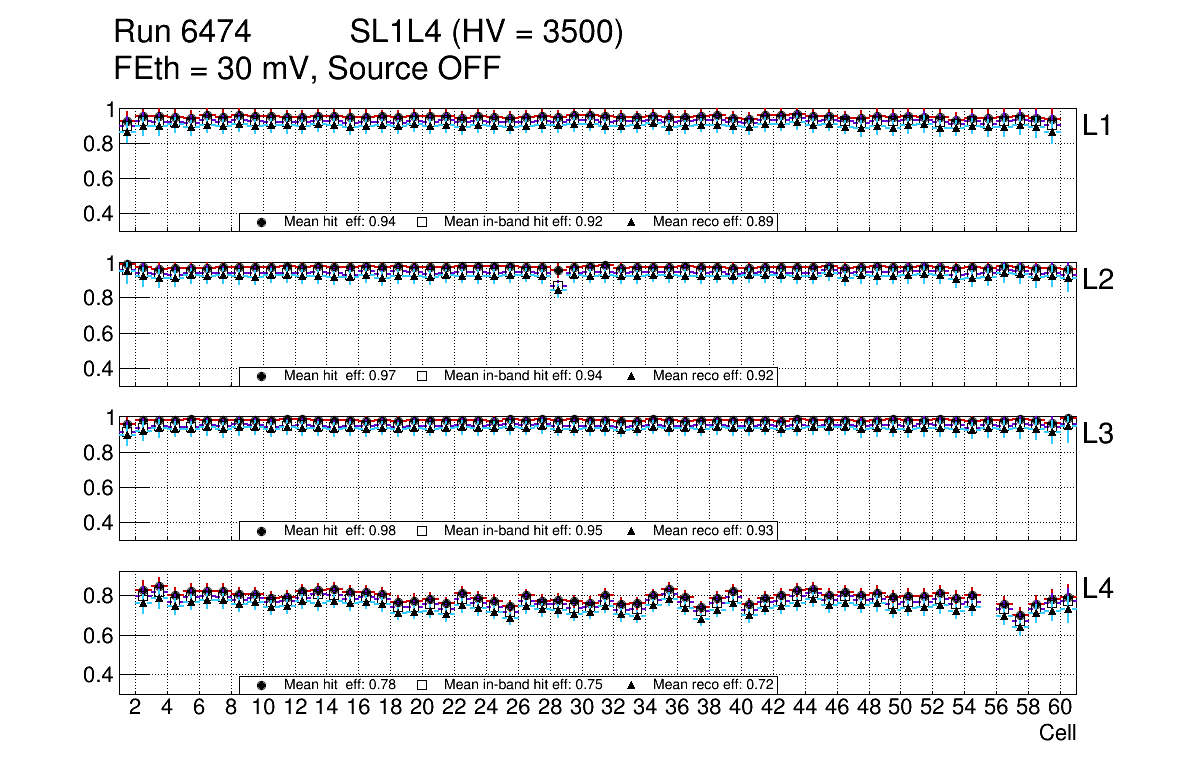Click the 'SL1L4 (HV = 3500)' title
The image size is (1196, 772).
(x=487, y=33)
